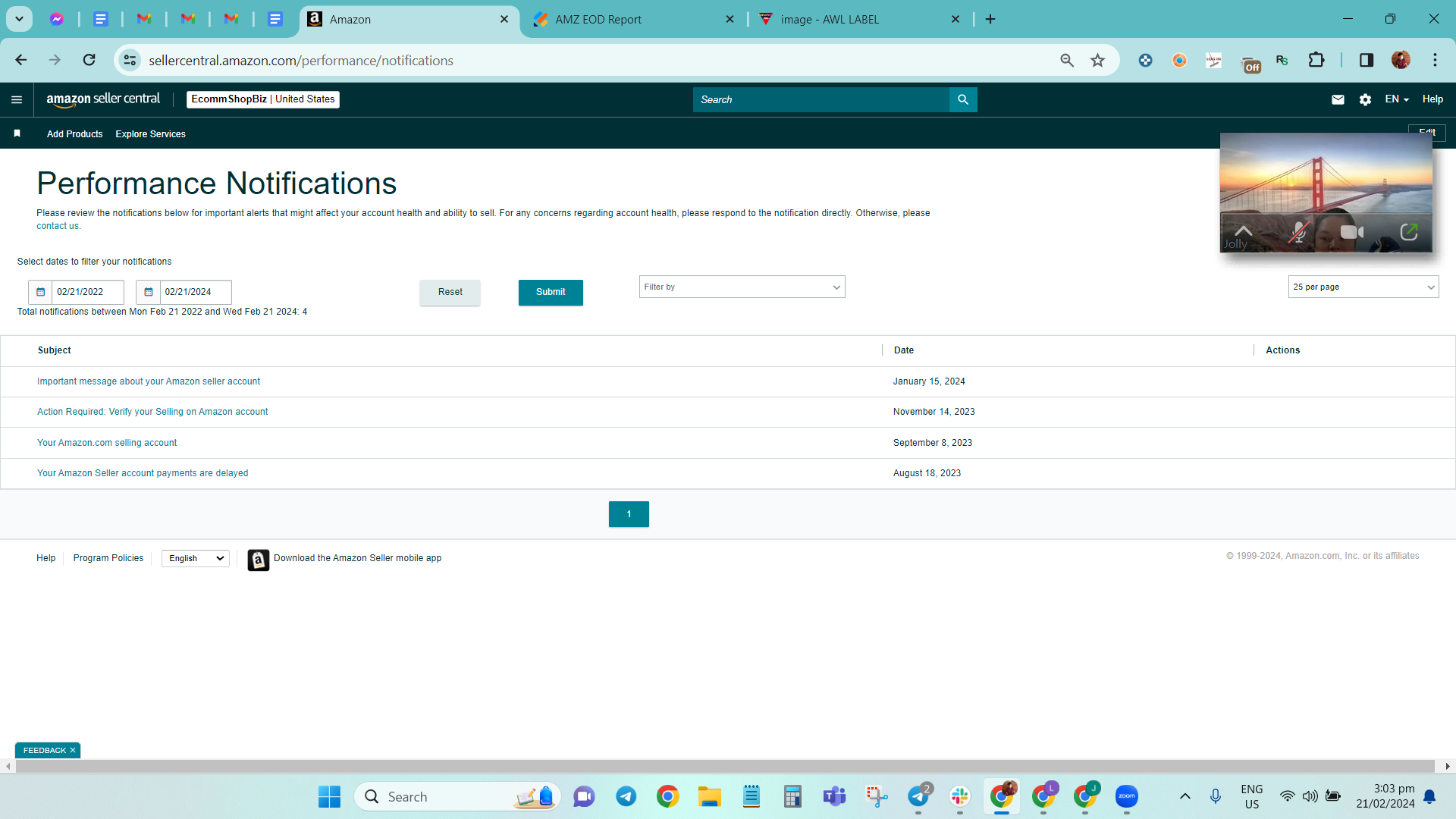1456x819 pixels.
Task: Click the horizontal scrollbar at page bottom
Action: click(x=725, y=766)
